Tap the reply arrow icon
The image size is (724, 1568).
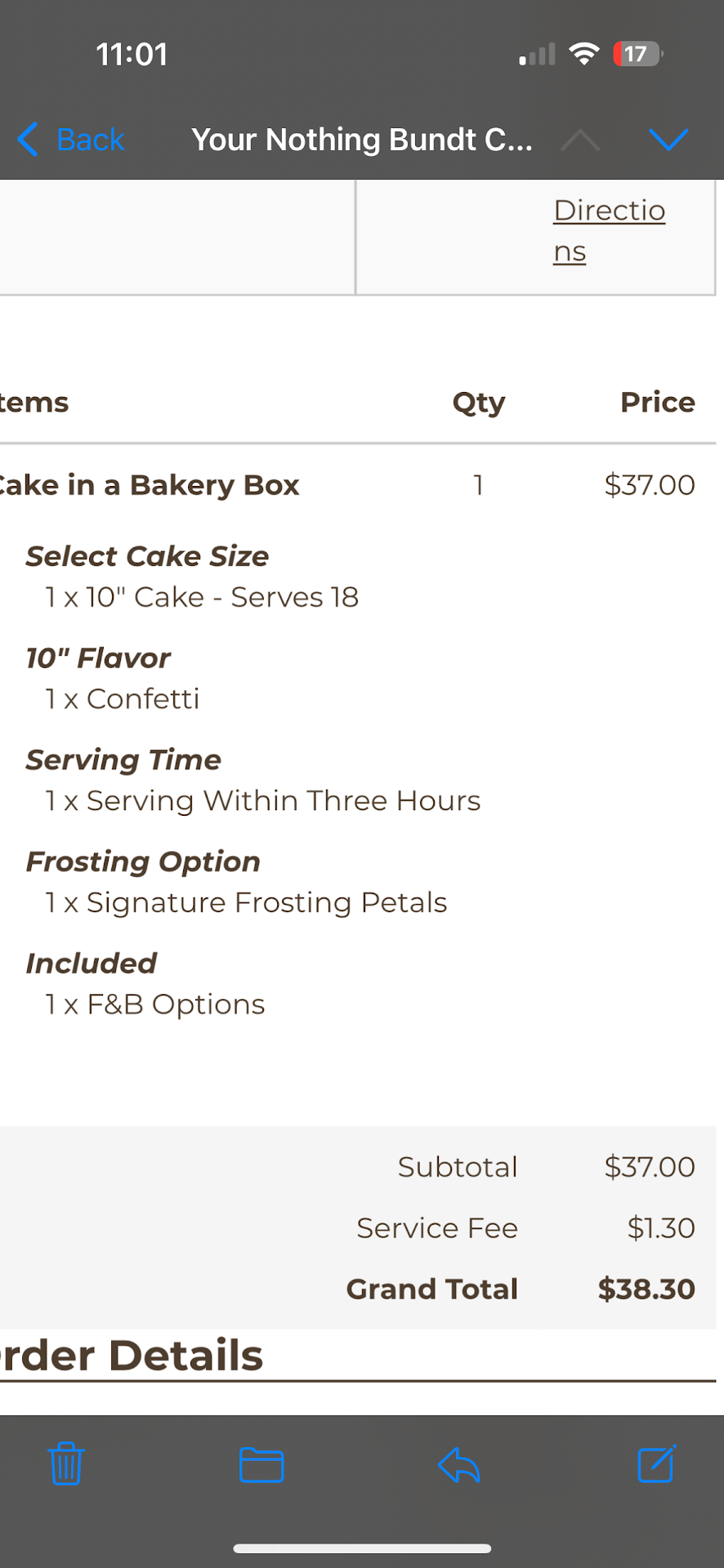click(x=458, y=1464)
